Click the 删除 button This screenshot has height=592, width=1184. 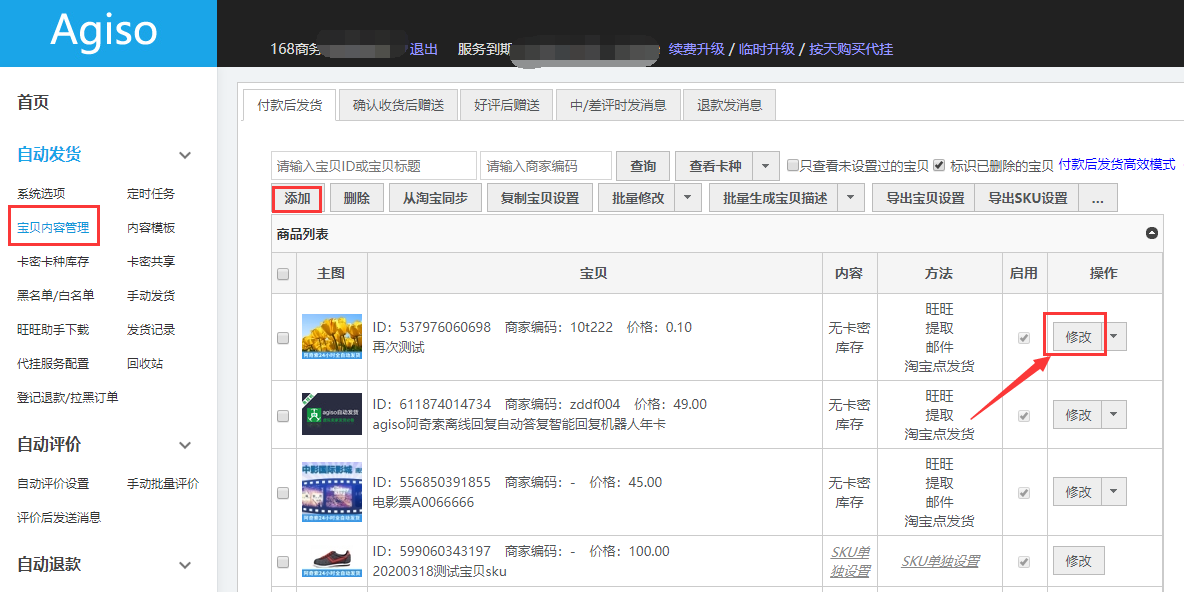pos(356,199)
